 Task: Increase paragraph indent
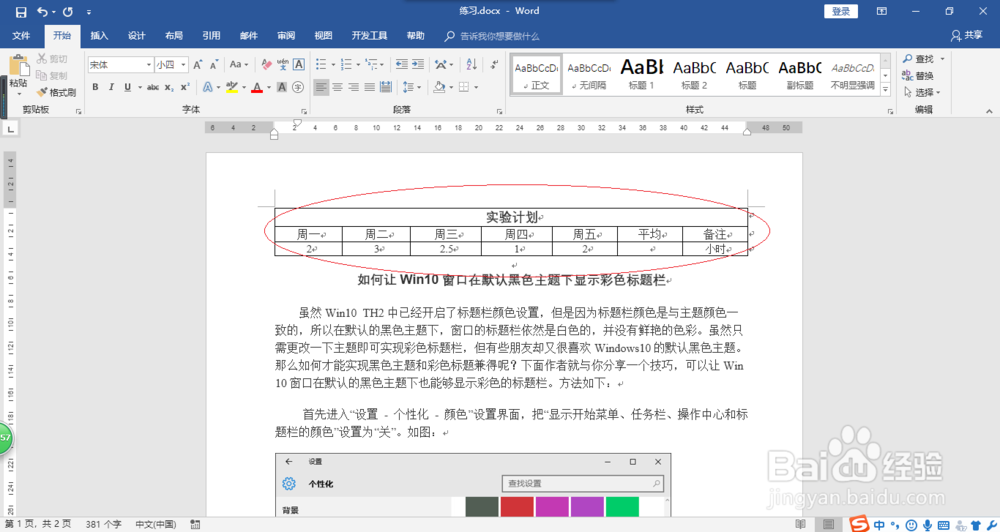418,64
